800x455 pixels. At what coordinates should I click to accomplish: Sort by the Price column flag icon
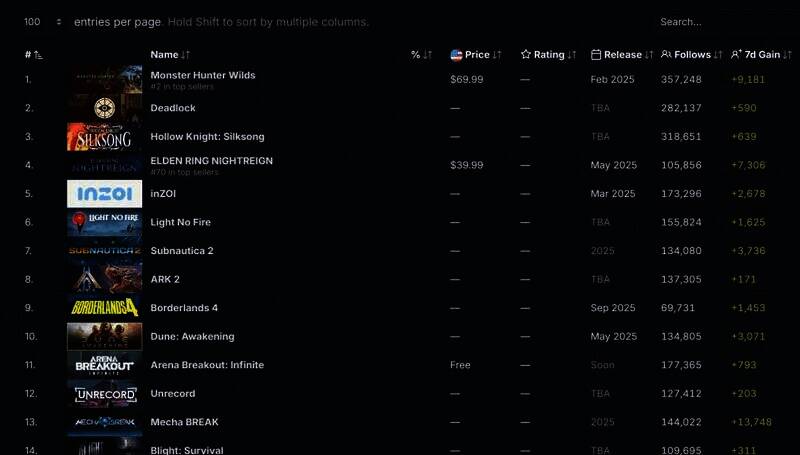pyautogui.click(x=456, y=55)
